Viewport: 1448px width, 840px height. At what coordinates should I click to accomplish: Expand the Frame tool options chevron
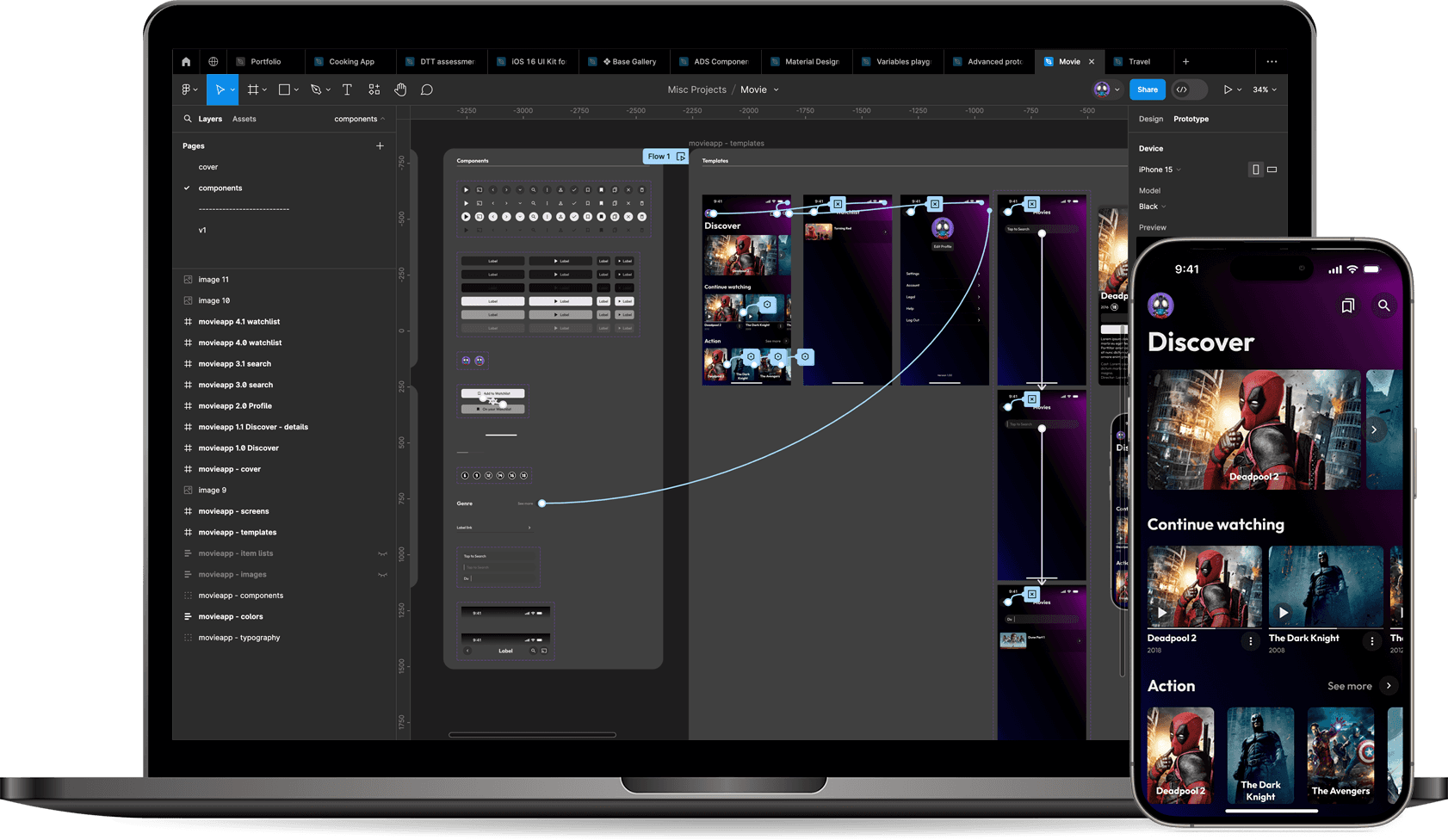pyautogui.click(x=264, y=90)
